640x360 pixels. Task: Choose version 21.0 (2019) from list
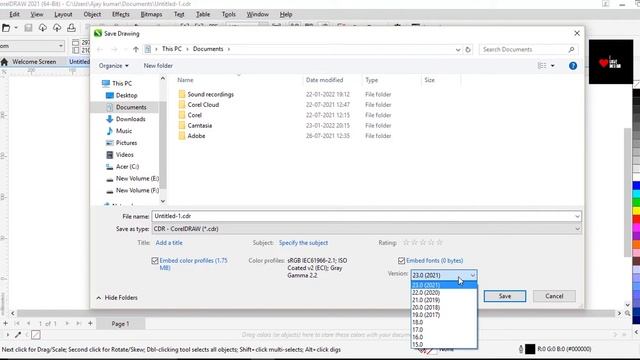pos(444,300)
